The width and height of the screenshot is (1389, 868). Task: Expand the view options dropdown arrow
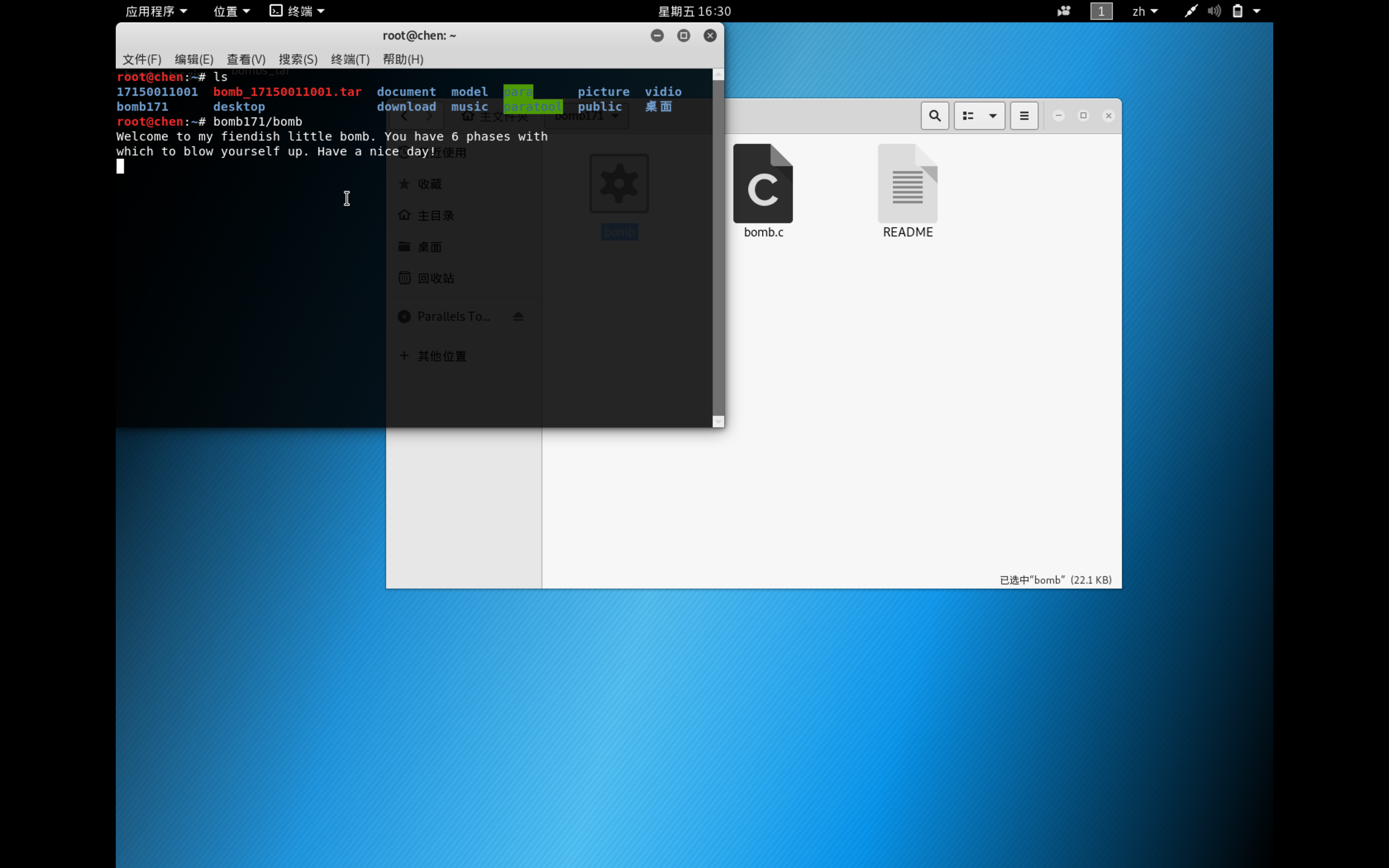click(993, 116)
